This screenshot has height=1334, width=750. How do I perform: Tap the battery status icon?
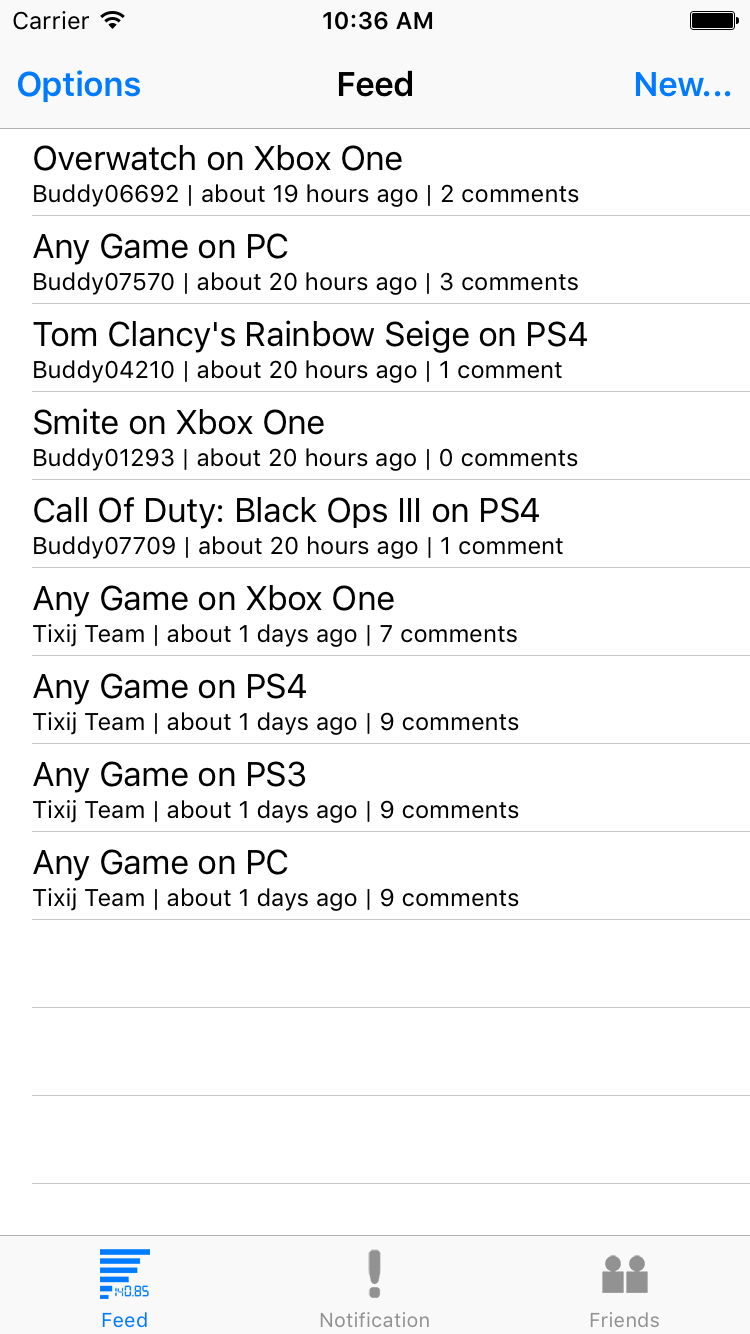coord(714,20)
